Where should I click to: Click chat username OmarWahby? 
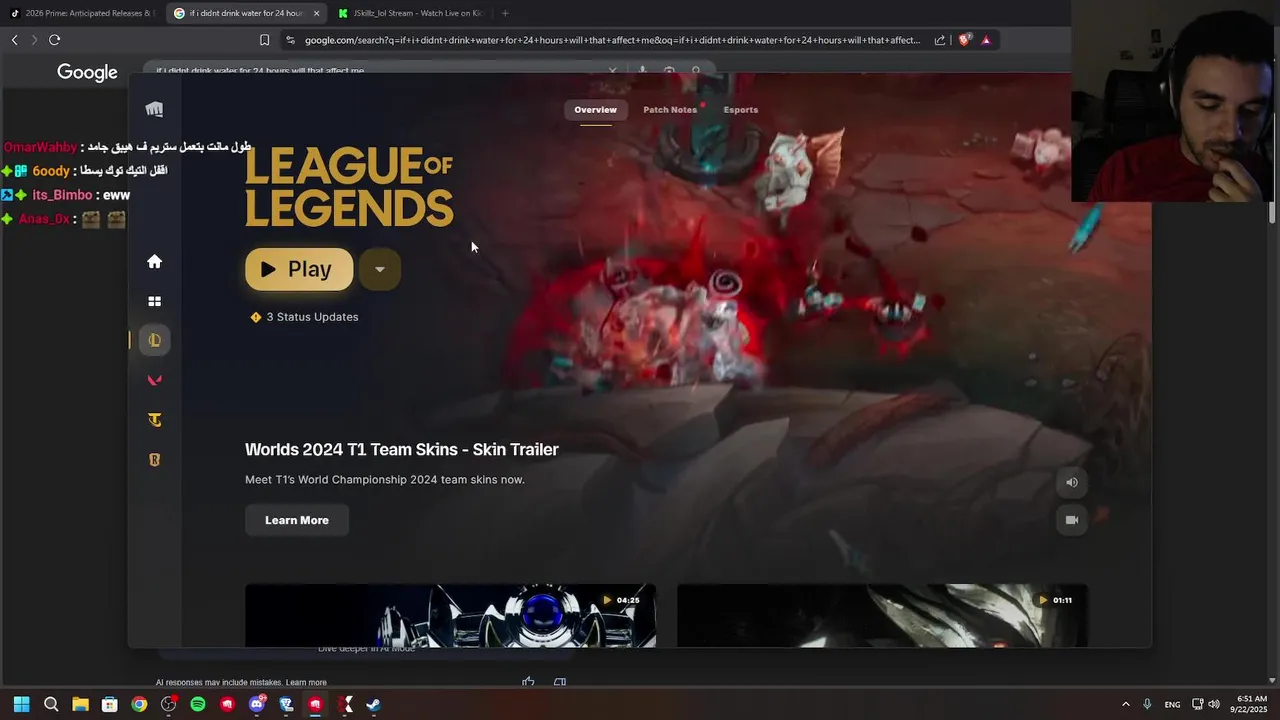40,147
